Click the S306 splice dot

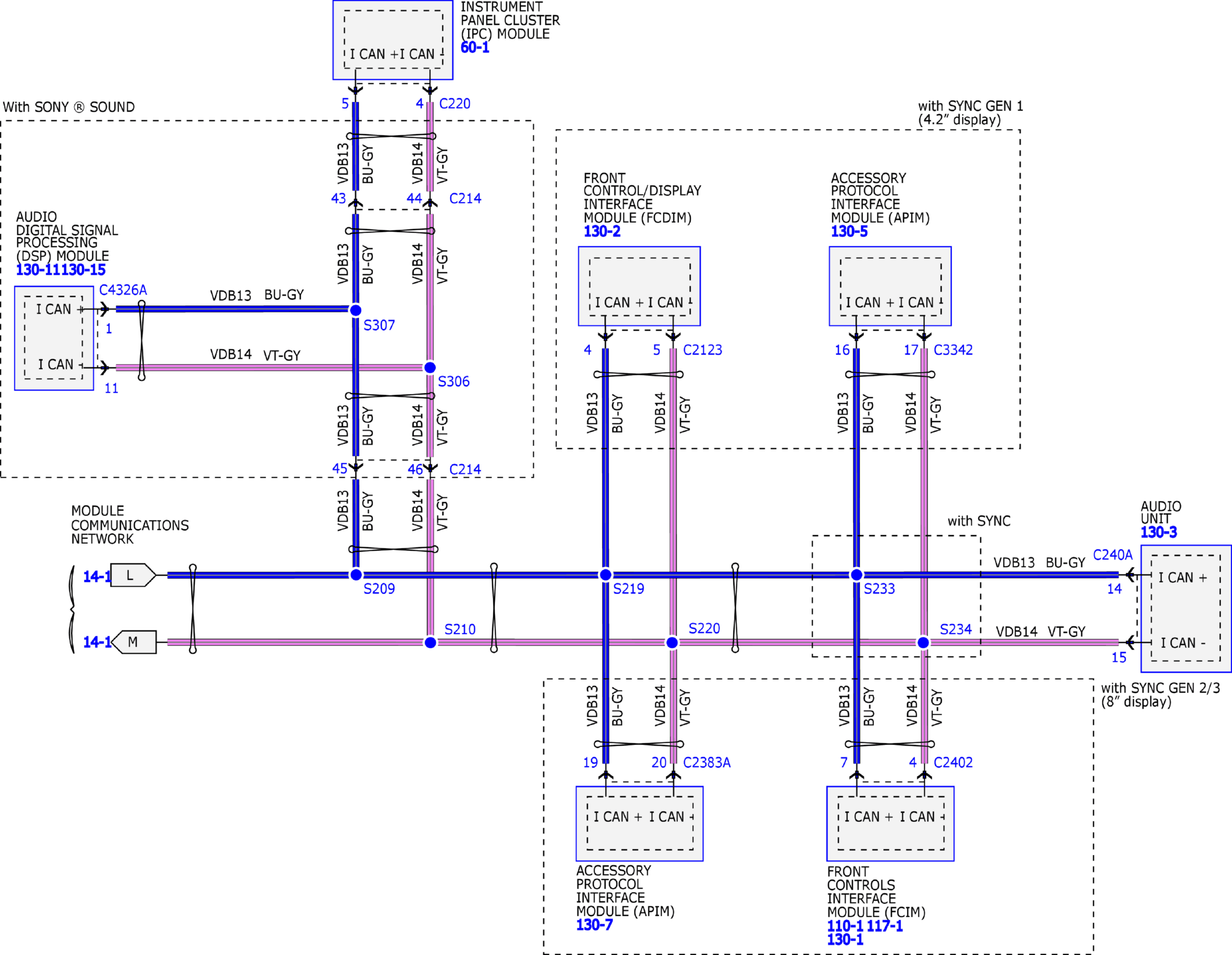click(x=430, y=367)
